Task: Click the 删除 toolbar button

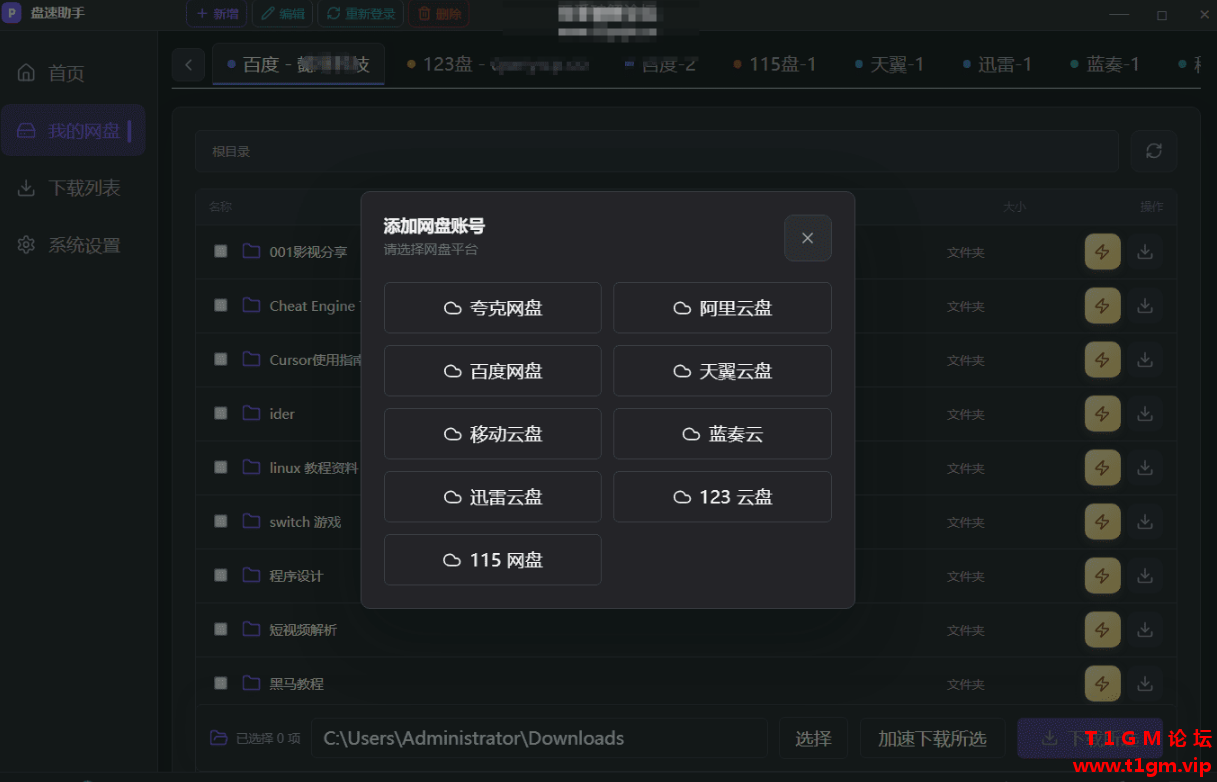Action: [438, 14]
